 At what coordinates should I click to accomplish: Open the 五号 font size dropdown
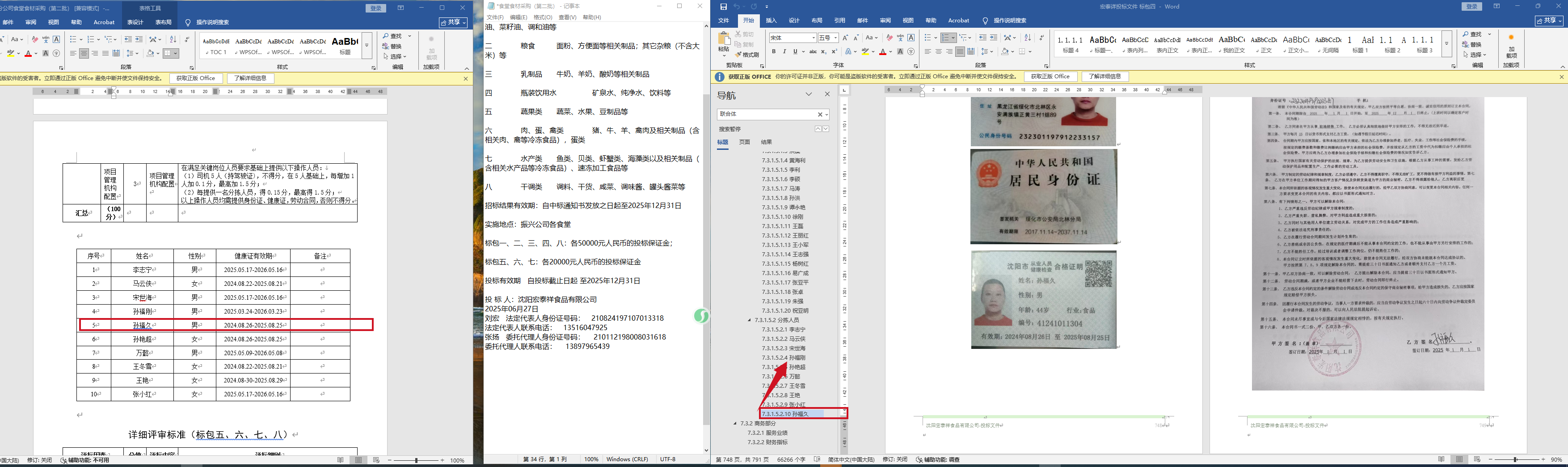click(835, 38)
